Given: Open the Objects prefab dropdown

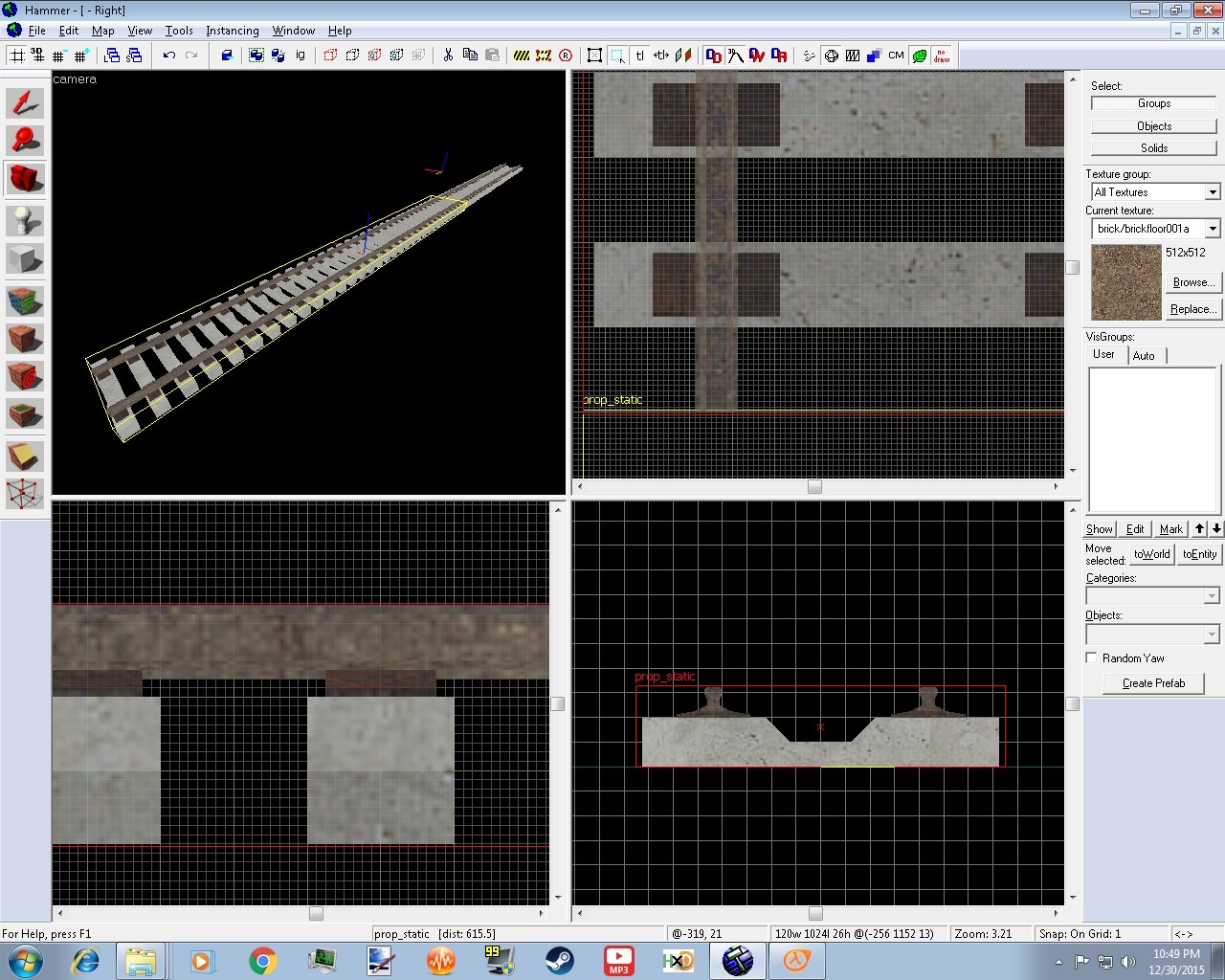Looking at the screenshot, I should 1212,635.
